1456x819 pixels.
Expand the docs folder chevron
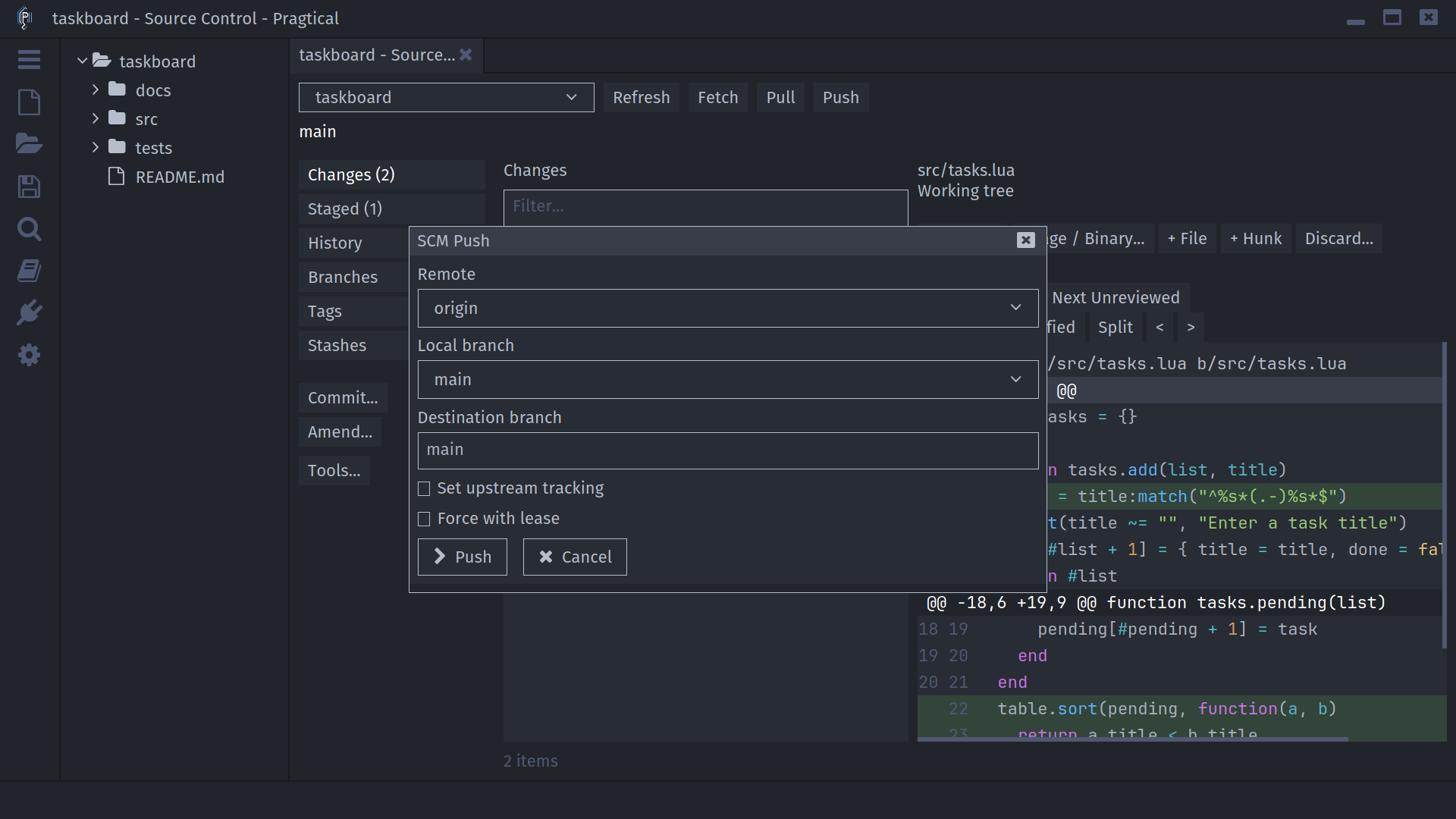point(95,89)
